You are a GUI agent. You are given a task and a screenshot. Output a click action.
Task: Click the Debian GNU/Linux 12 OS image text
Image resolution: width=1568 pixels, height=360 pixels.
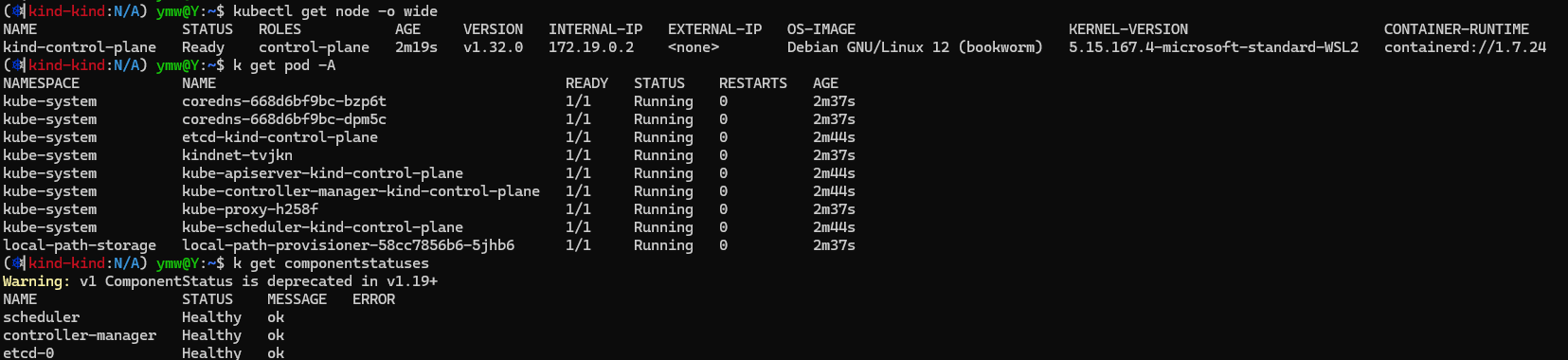(915, 47)
